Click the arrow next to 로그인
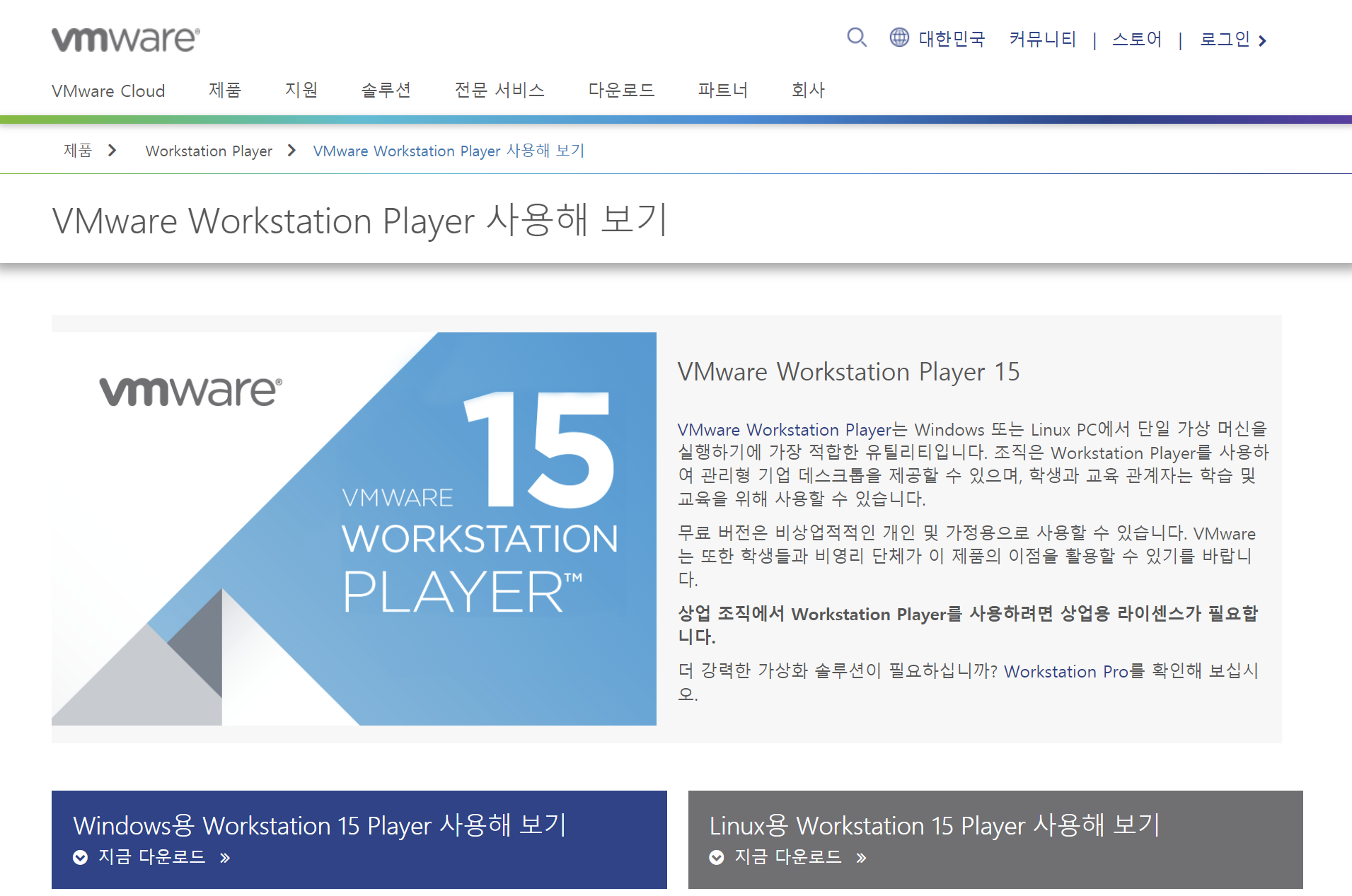 (1262, 41)
